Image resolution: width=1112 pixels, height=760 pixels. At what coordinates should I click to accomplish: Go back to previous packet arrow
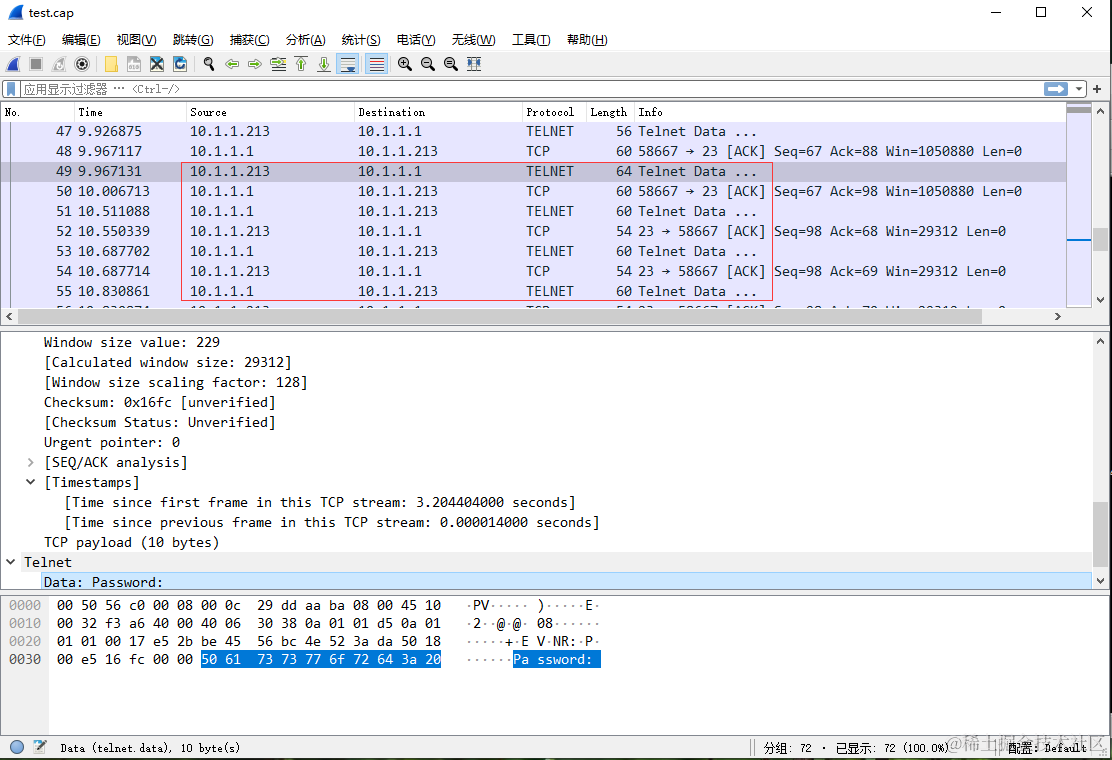232,65
